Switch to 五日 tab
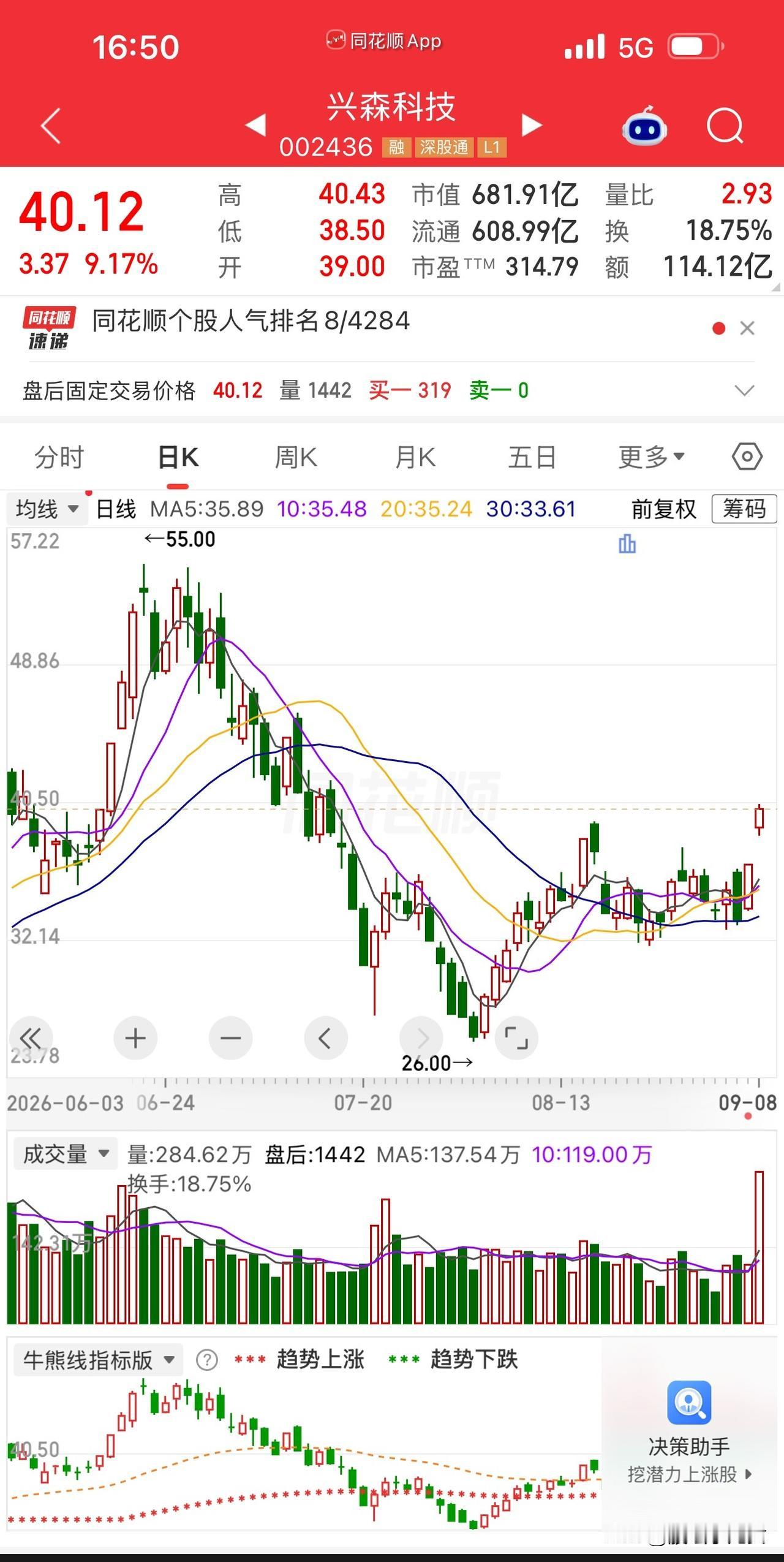This screenshot has height=1562, width=784. 532,457
